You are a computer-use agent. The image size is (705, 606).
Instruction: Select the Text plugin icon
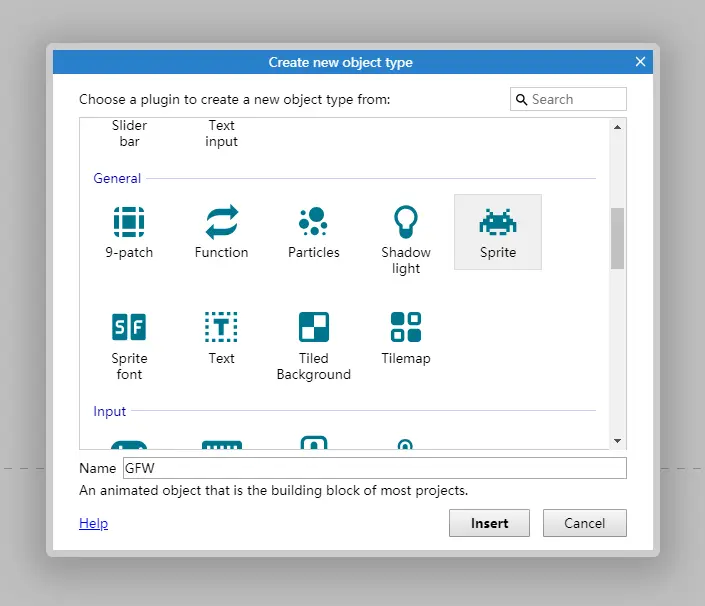[221, 327]
